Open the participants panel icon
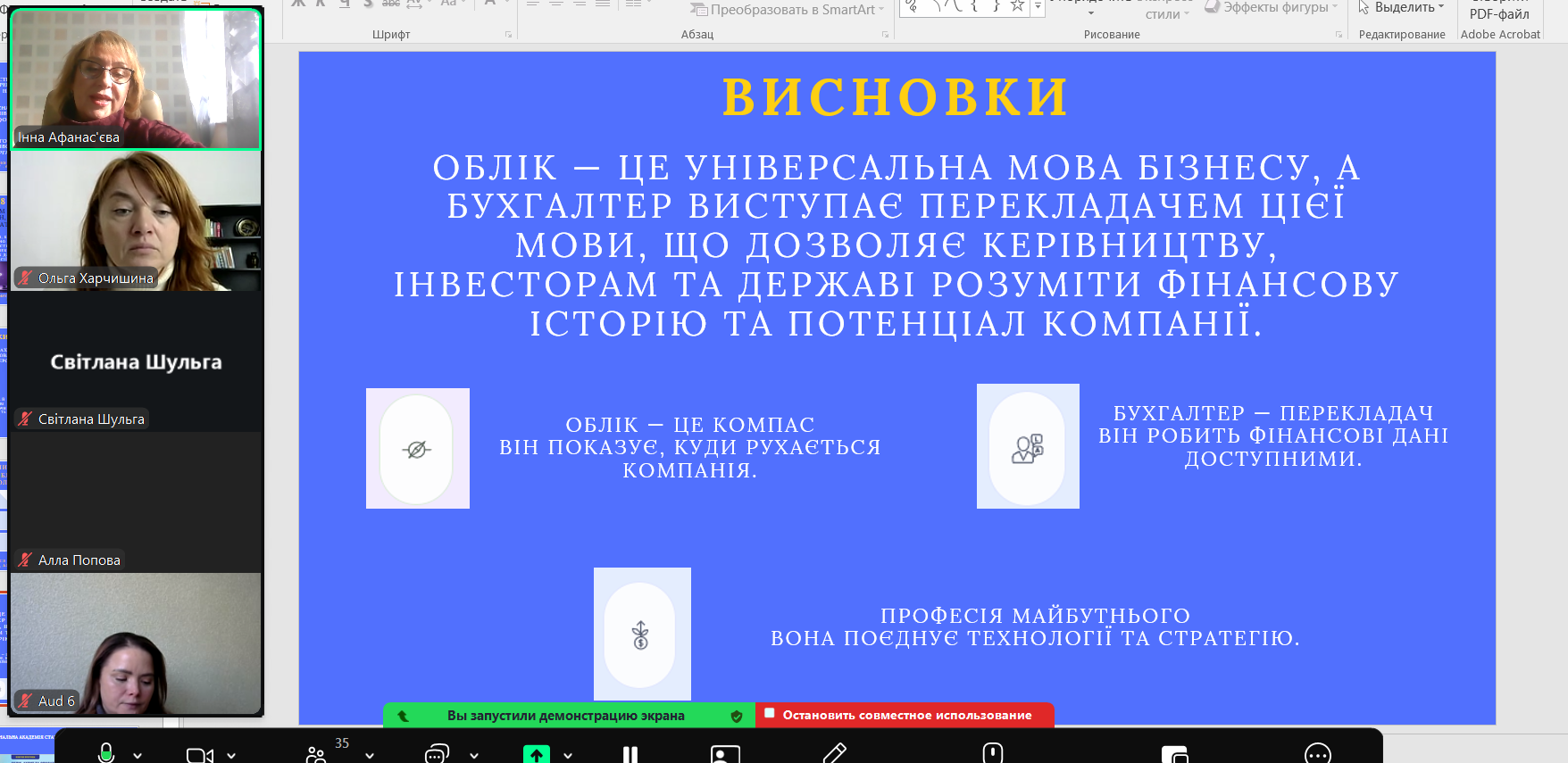Screen dimensions: 1568x763 pos(316,755)
